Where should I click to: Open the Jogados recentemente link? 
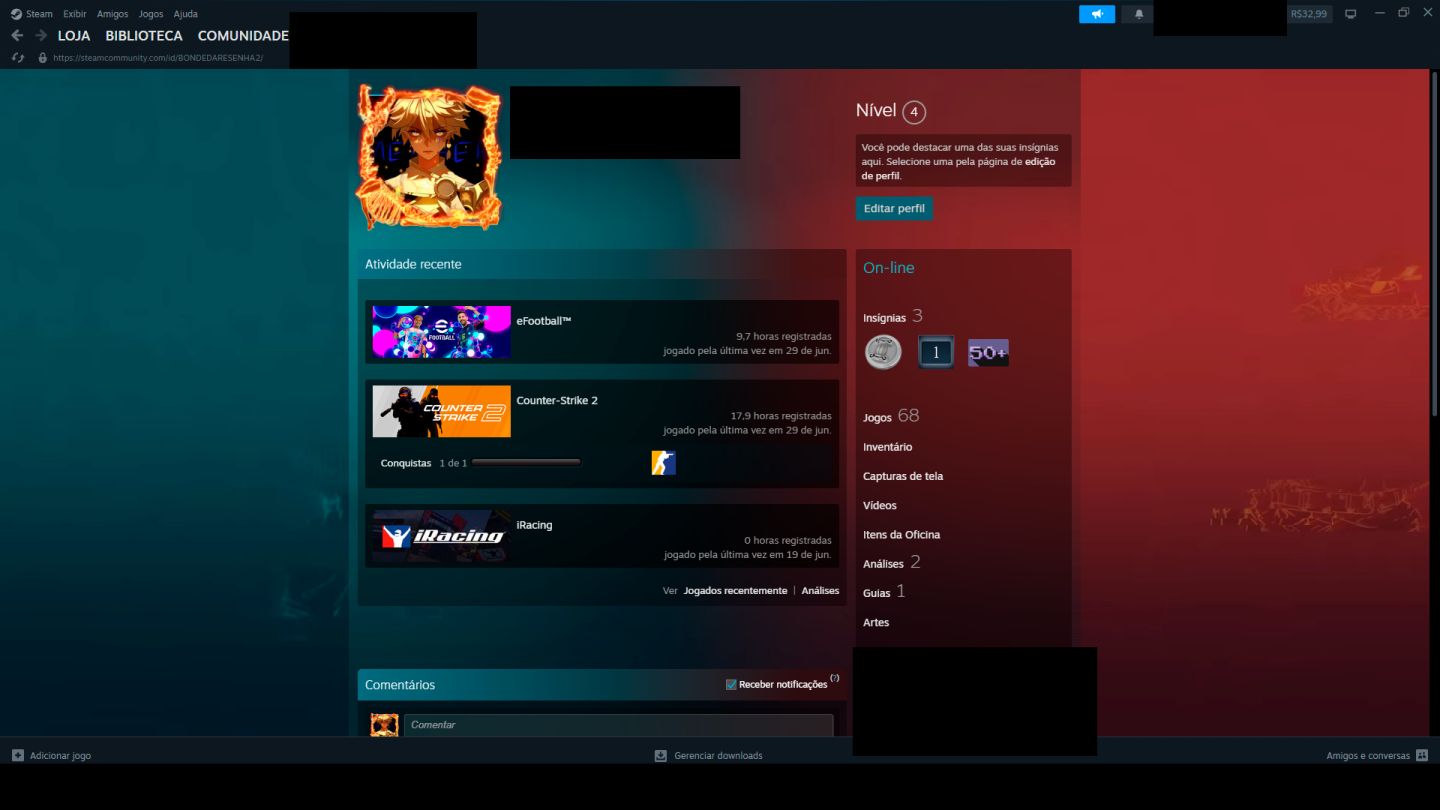point(735,590)
